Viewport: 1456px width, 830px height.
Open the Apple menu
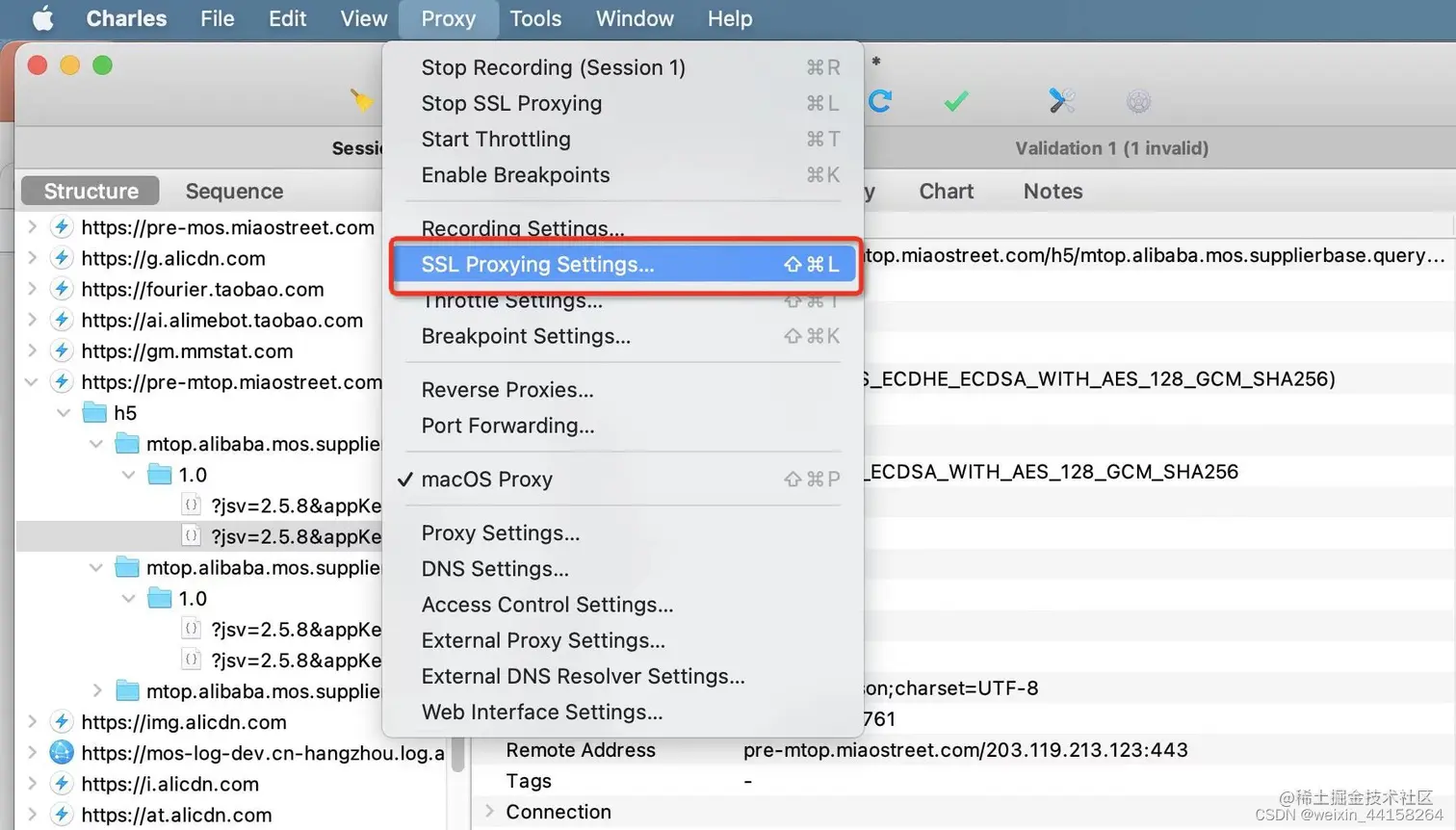coord(43,18)
